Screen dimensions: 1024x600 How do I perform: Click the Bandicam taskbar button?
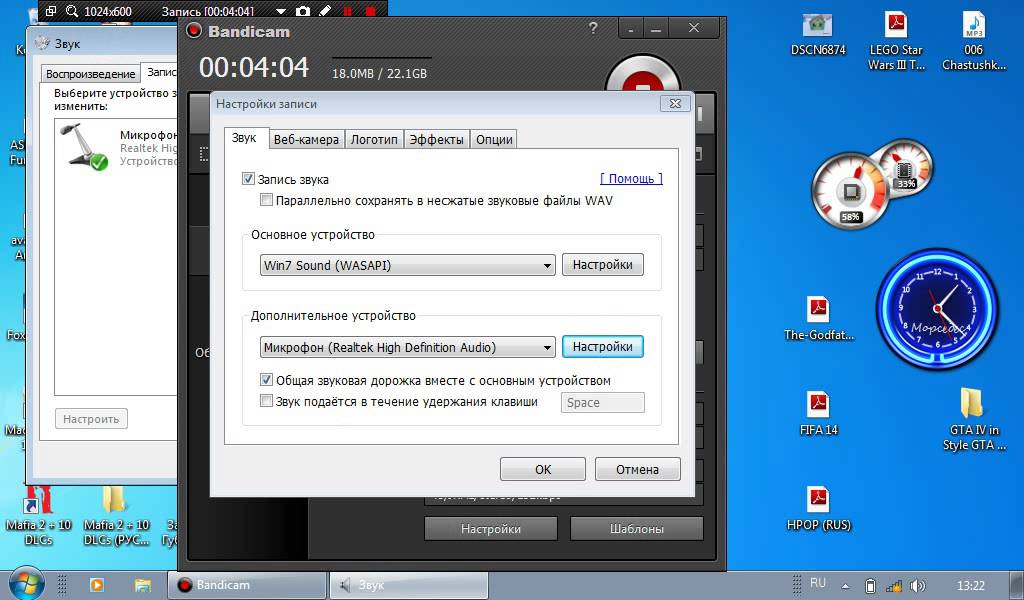(247, 585)
